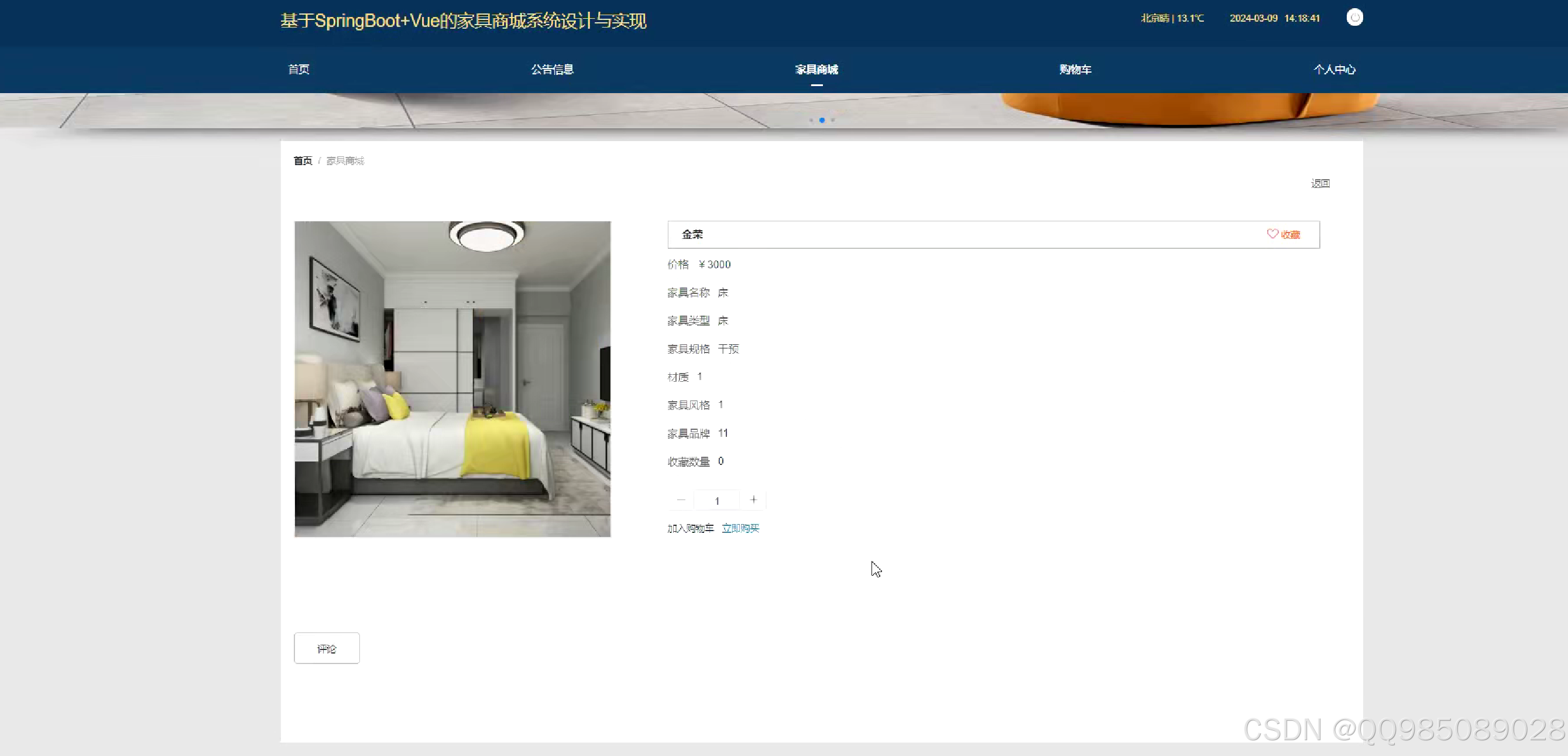Open the 公告信息 announcements tab
1568x756 pixels.
click(552, 70)
